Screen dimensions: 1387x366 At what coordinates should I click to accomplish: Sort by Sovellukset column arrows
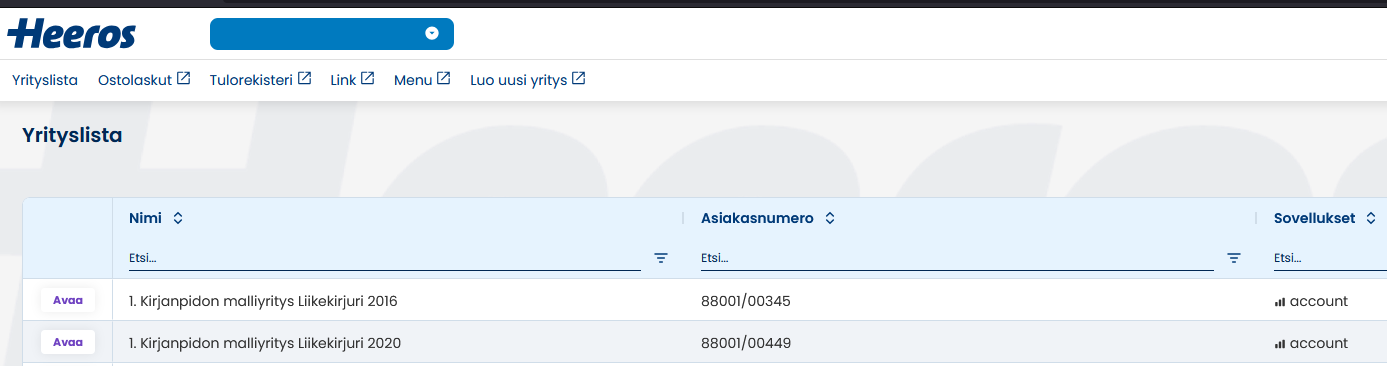tap(1370, 218)
